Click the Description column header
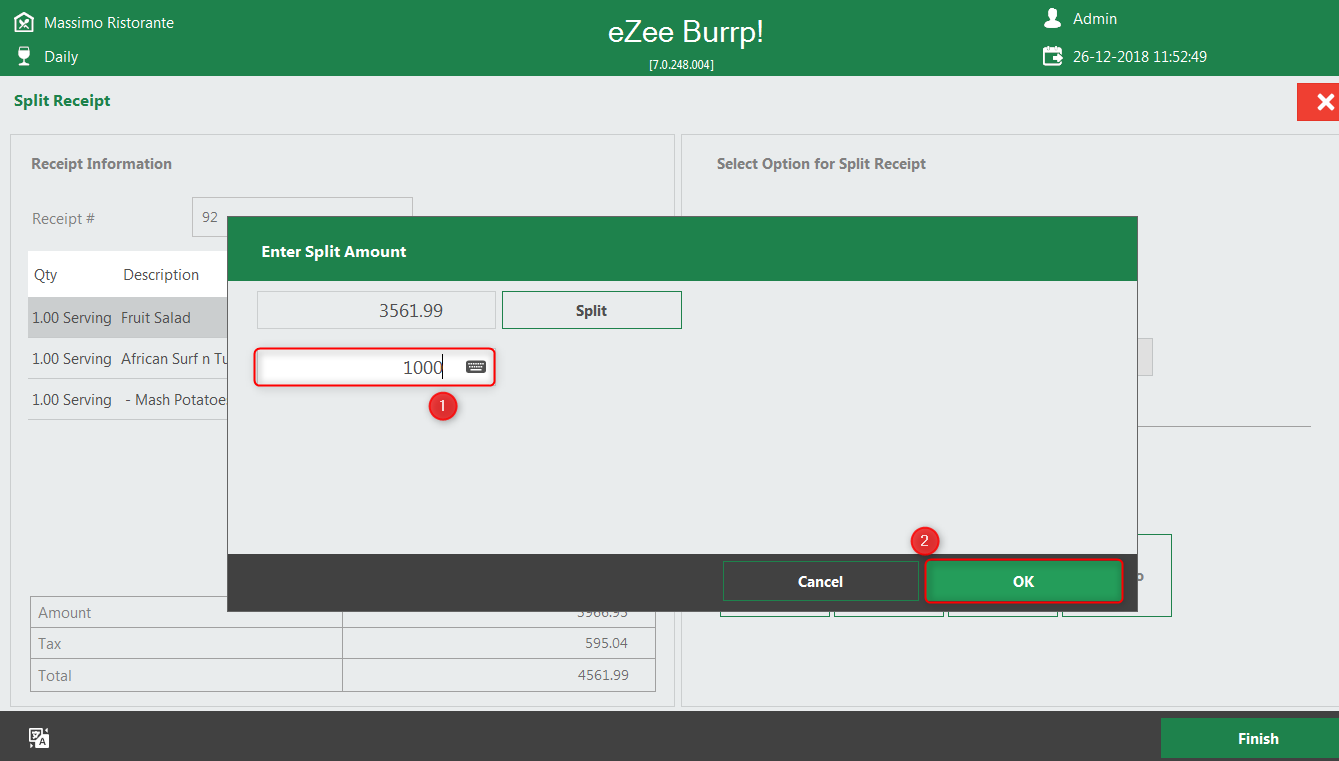1339x761 pixels. point(161,274)
